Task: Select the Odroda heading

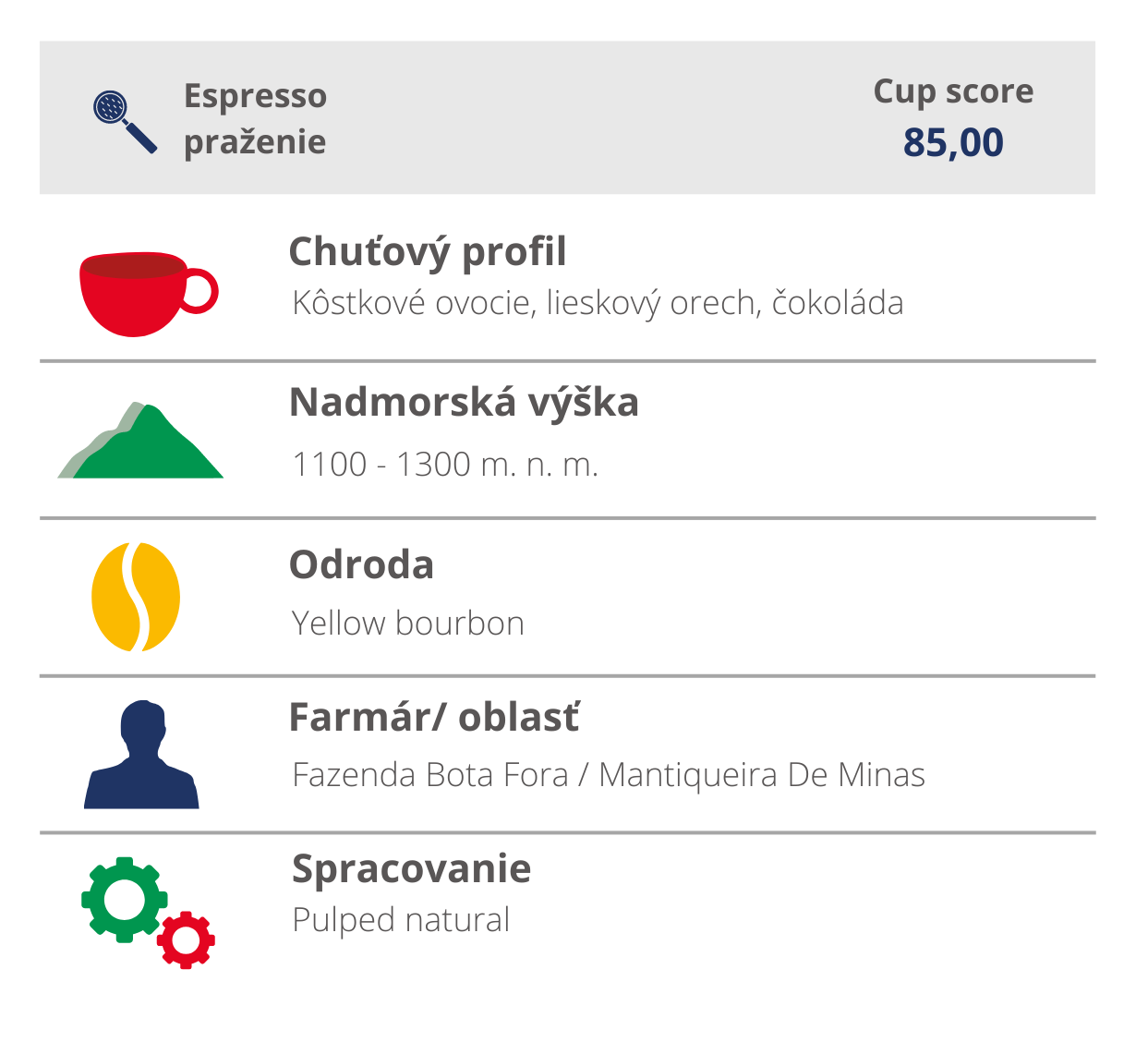Action: pyautogui.click(x=361, y=564)
